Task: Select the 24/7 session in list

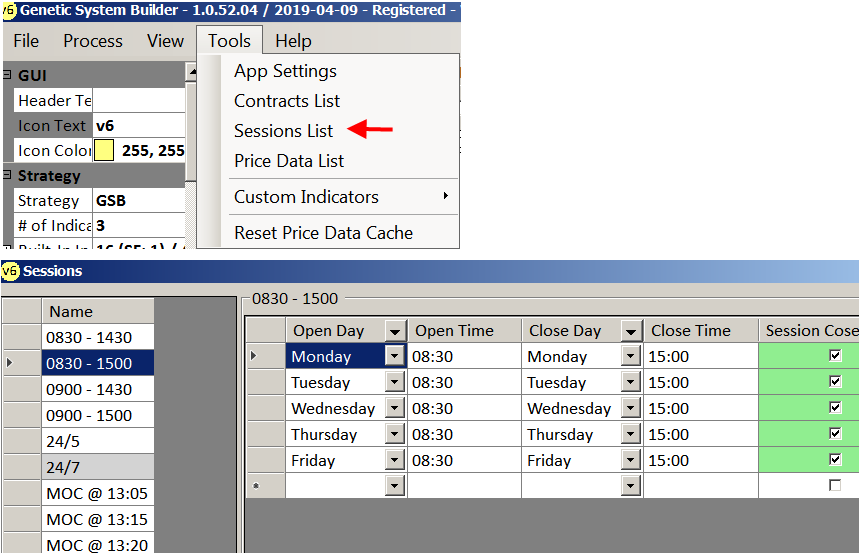Action: tap(98, 467)
